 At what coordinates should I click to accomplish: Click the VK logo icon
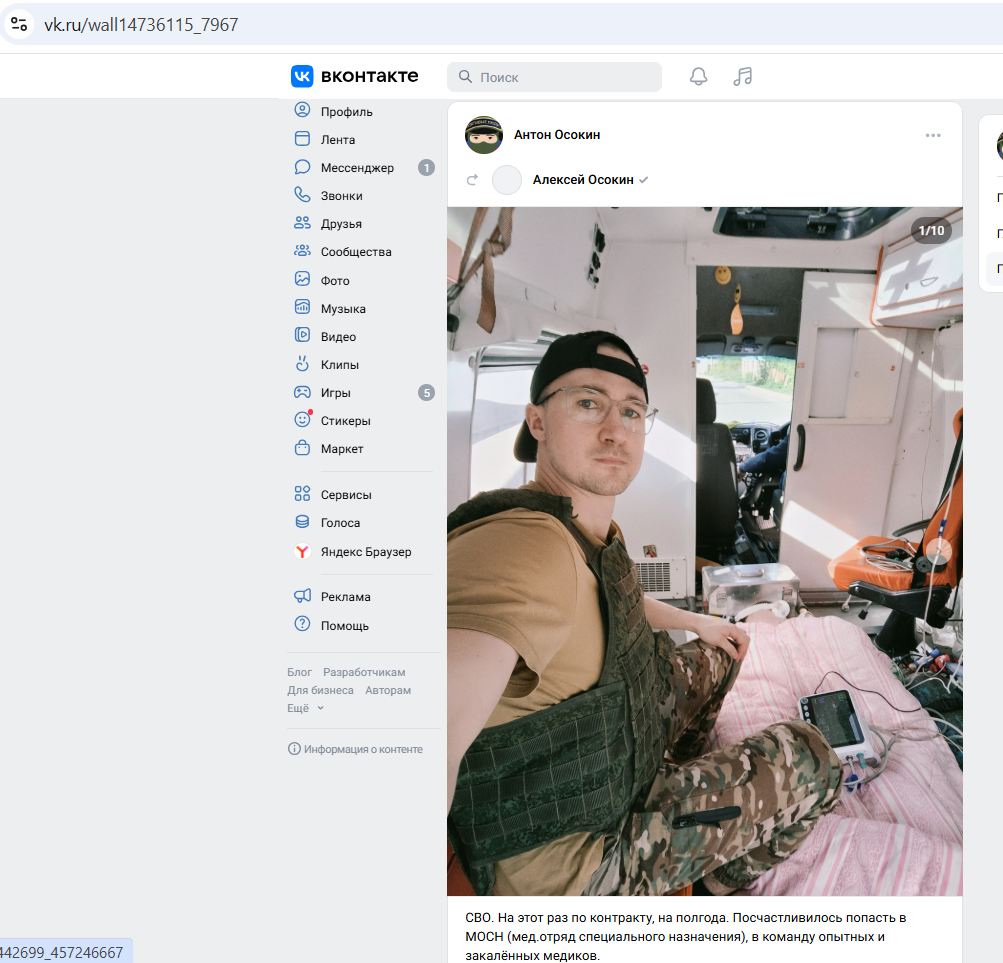(302, 76)
